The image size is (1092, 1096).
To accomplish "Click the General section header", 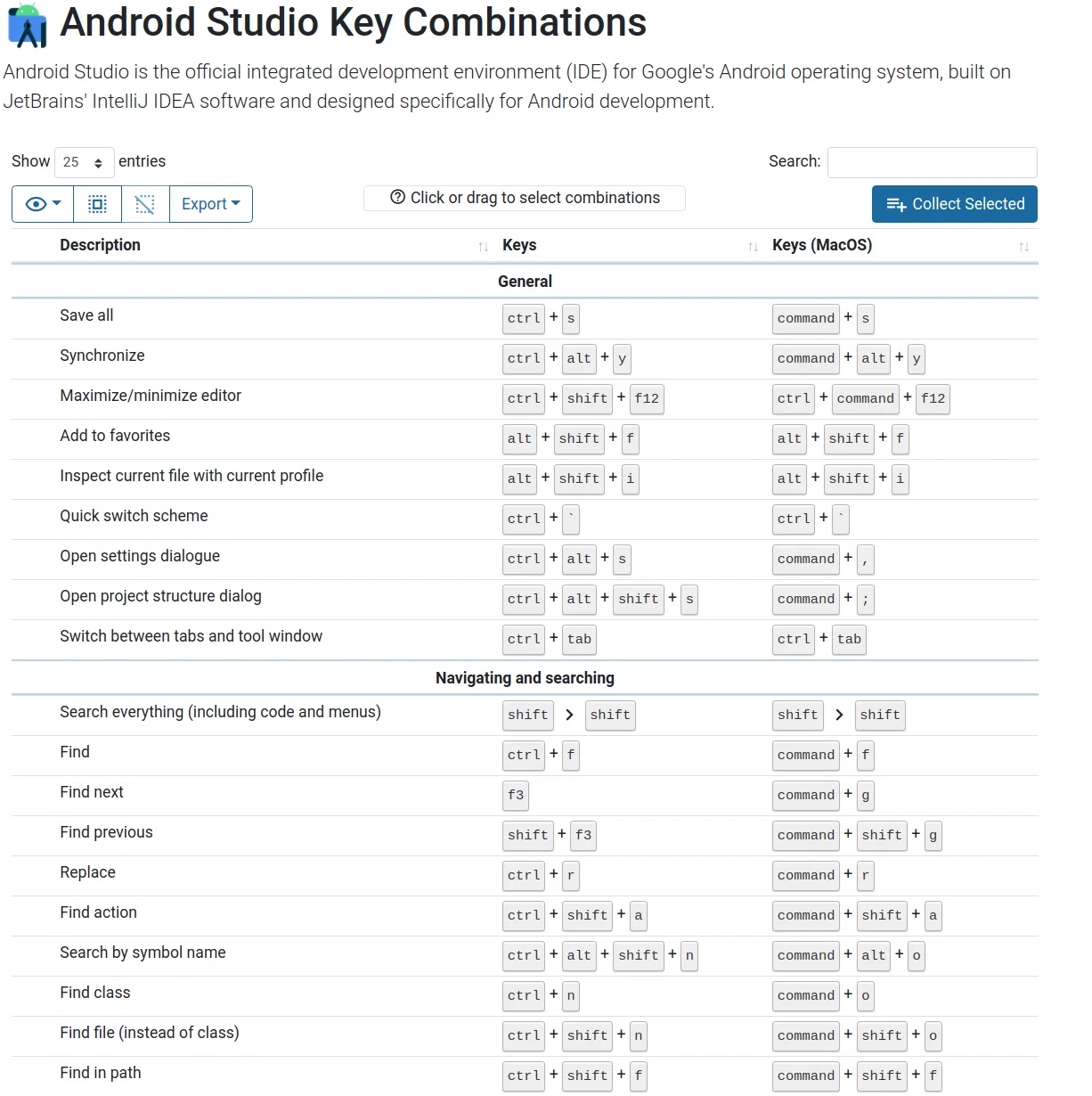I will tap(525, 282).
